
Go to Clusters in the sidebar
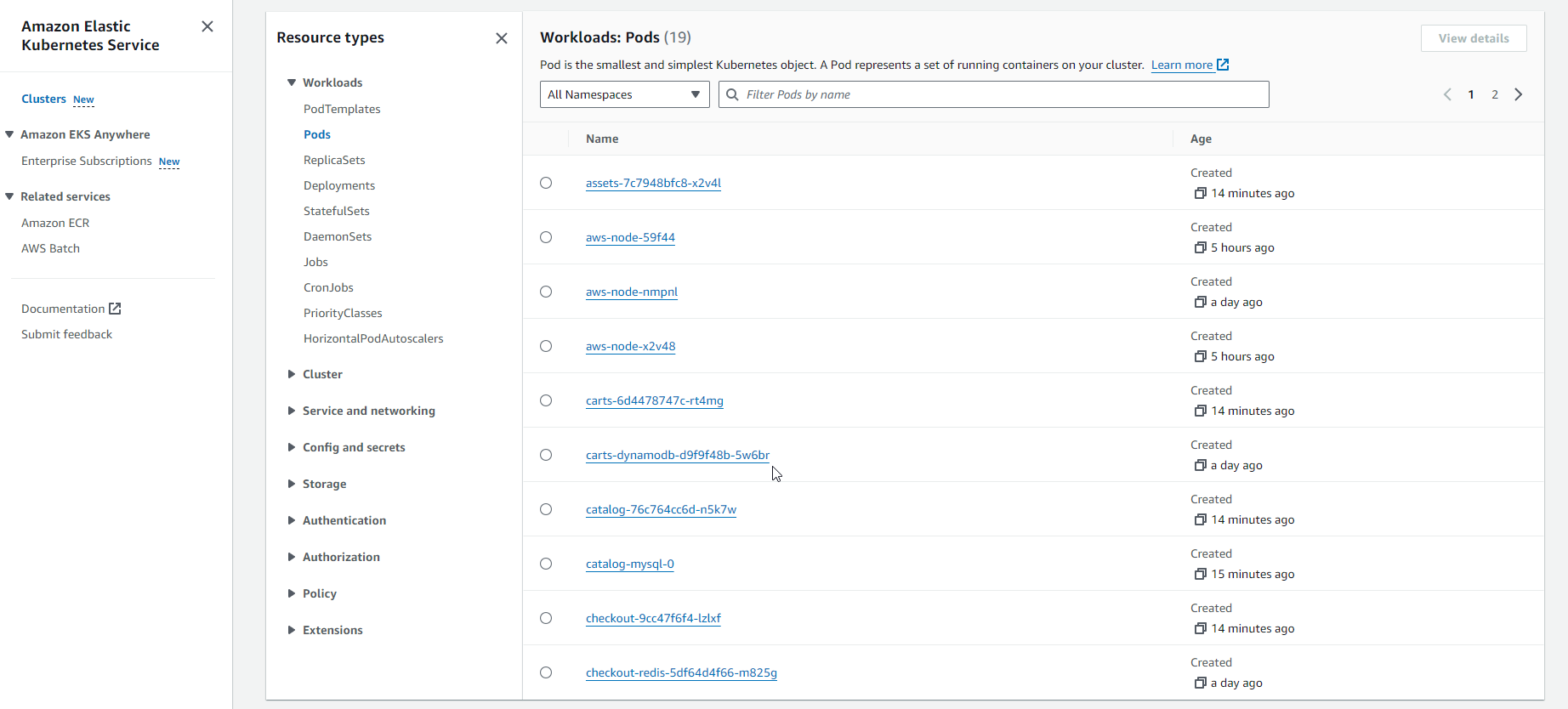pos(43,99)
